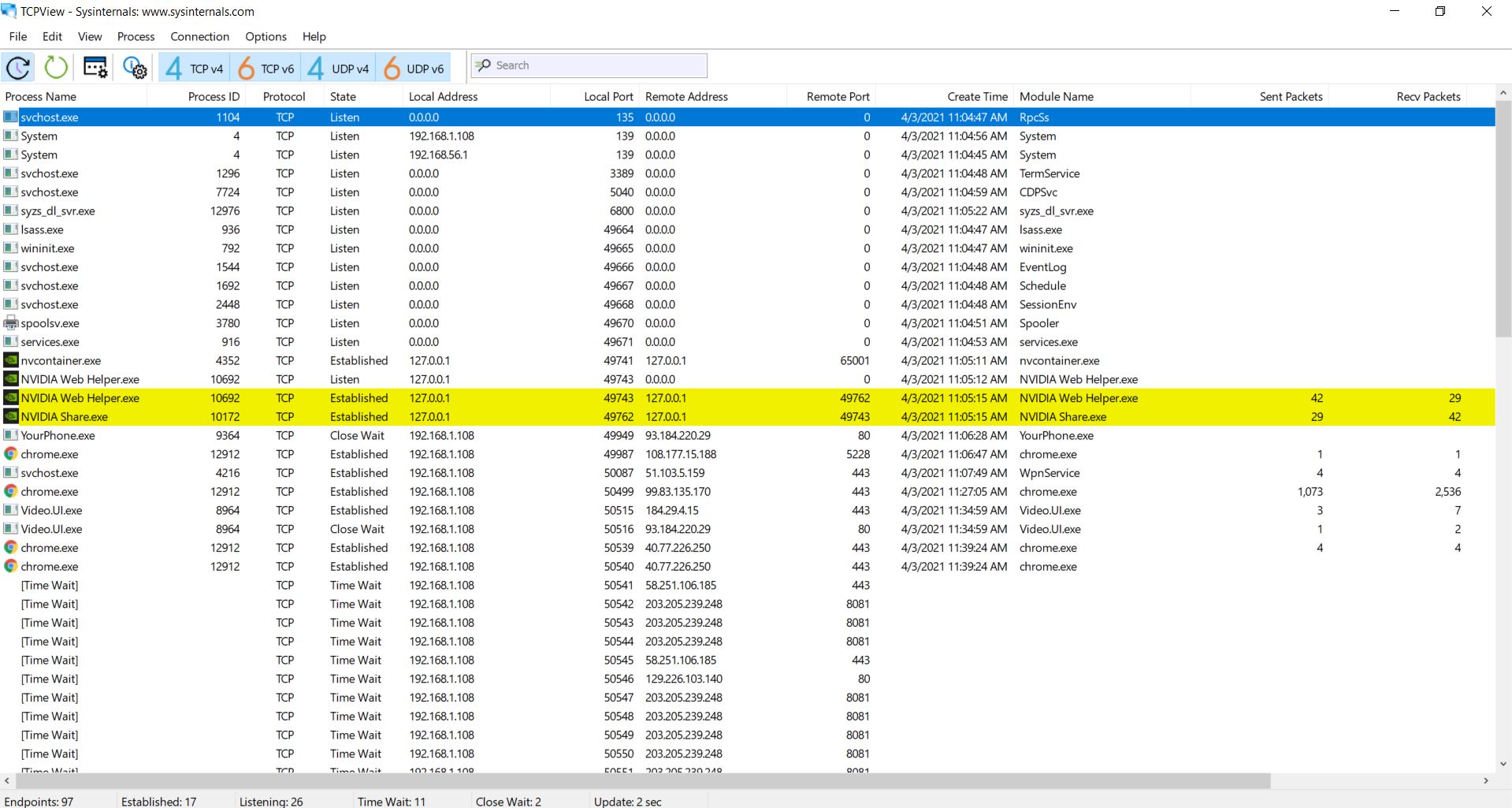Select the WpnService module name cell
The height and width of the screenshot is (808, 1512).
click(1049, 473)
